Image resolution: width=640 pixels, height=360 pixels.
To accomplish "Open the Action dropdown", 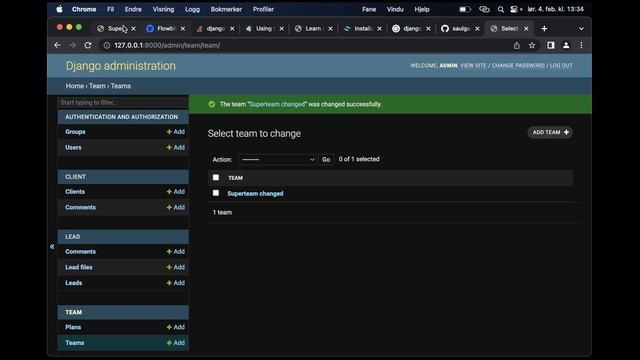I will point(277,159).
